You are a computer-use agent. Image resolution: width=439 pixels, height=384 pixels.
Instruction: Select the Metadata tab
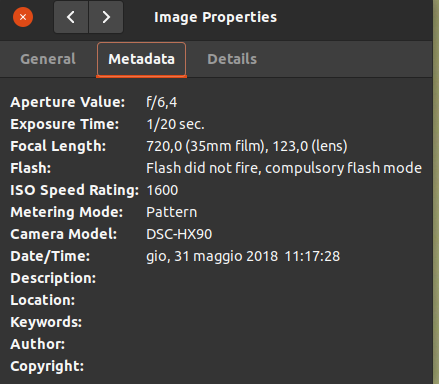(141, 59)
